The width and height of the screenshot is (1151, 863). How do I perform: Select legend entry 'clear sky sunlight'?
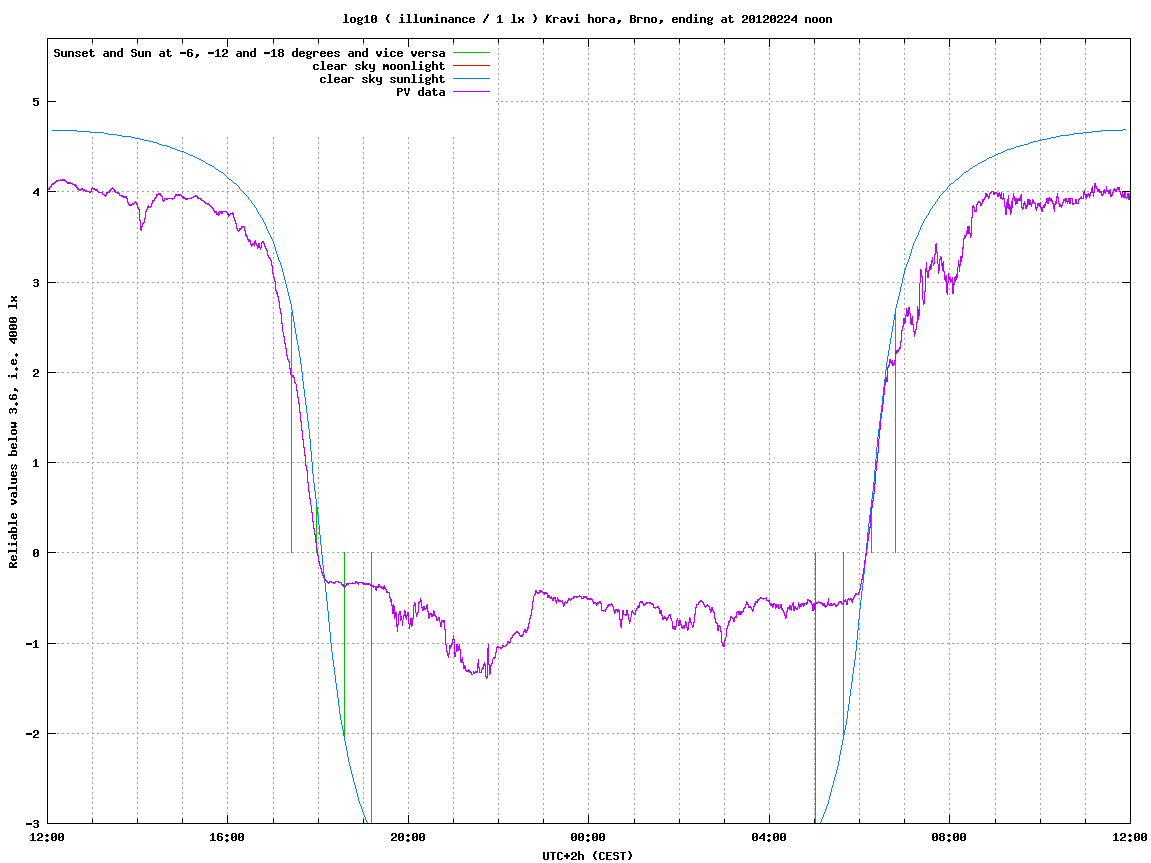click(382, 79)
